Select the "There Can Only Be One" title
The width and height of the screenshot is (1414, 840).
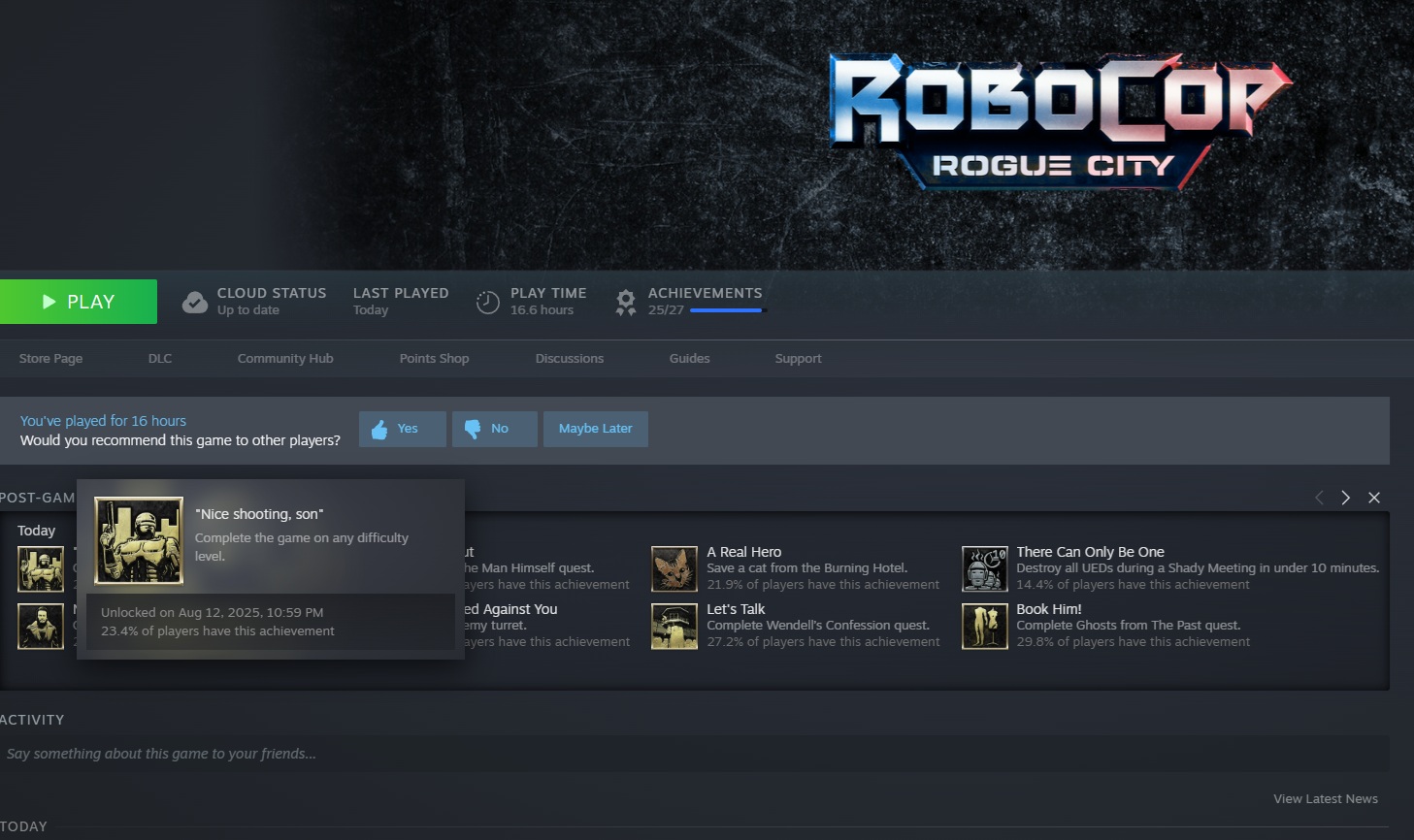click(x=1091, y=552)
